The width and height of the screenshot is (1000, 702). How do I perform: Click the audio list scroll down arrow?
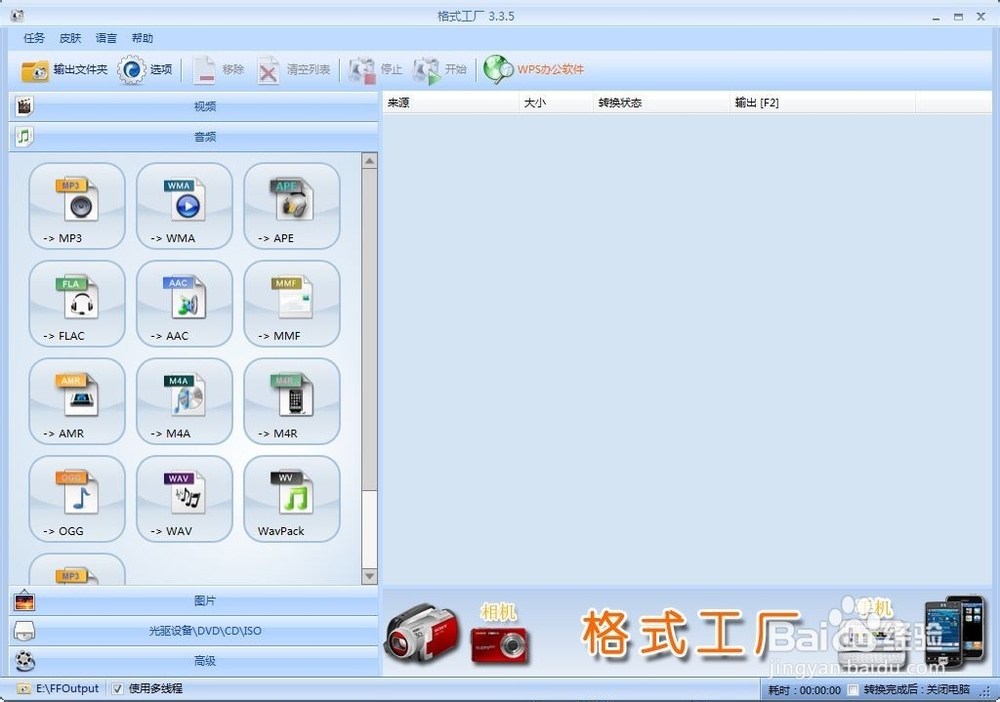click(x=370, y=576)
